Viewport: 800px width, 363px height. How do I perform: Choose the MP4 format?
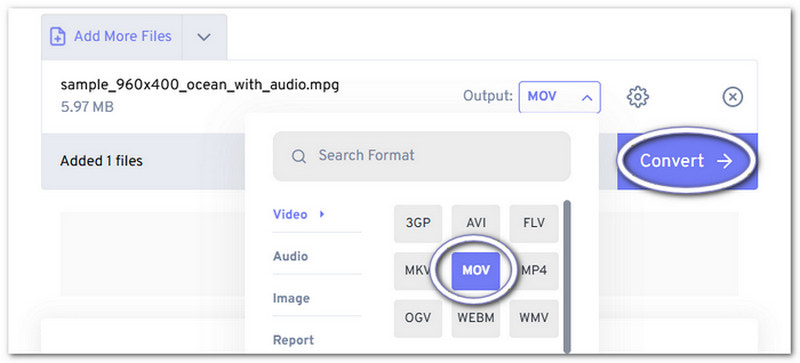[534, 271]
